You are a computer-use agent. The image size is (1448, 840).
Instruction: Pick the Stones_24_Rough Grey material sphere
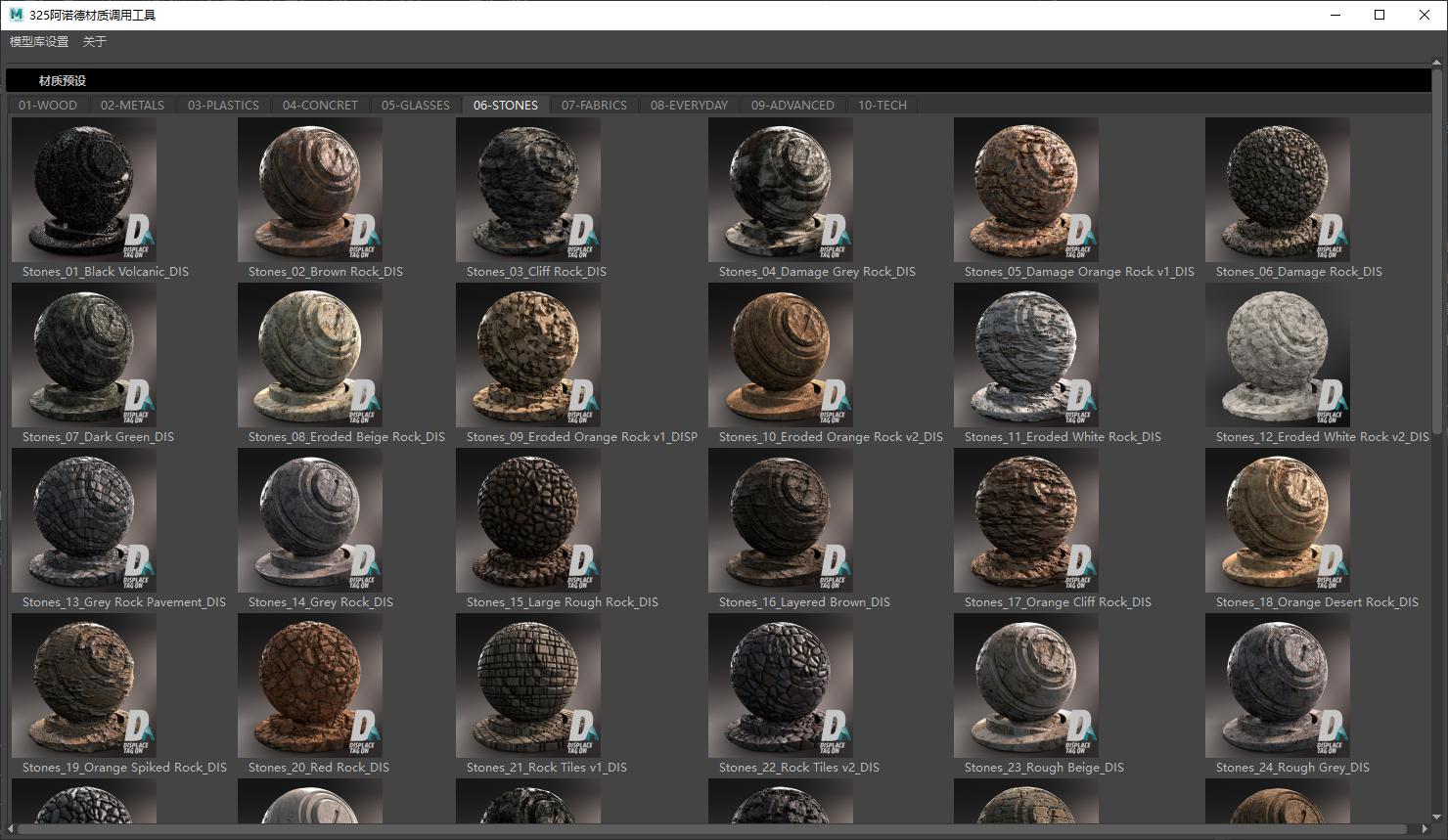point(1277,685)
